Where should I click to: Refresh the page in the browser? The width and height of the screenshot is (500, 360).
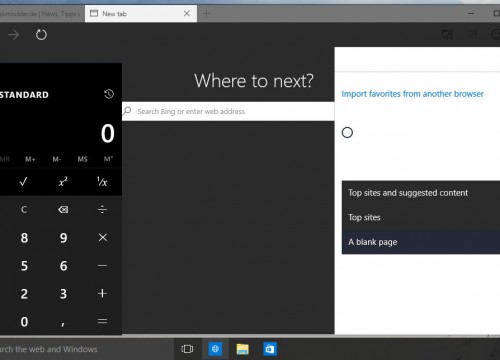point(41,35)
